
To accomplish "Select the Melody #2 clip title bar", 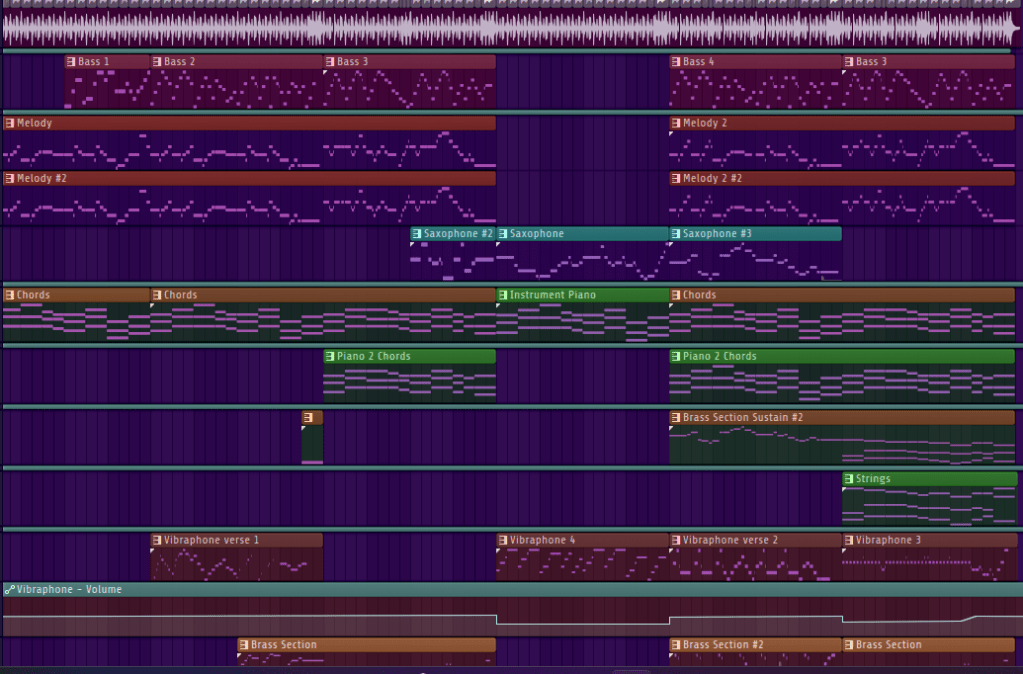I will click(x=250, y=179).
